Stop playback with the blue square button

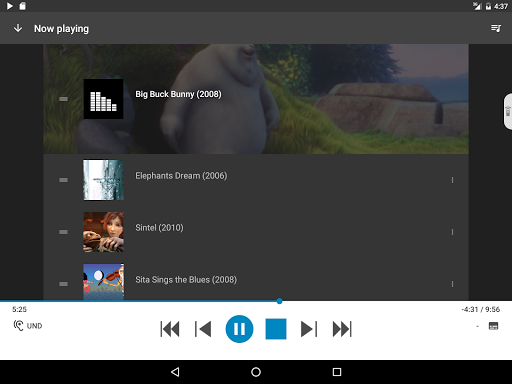pyautogui.click(x=276, y=329)
